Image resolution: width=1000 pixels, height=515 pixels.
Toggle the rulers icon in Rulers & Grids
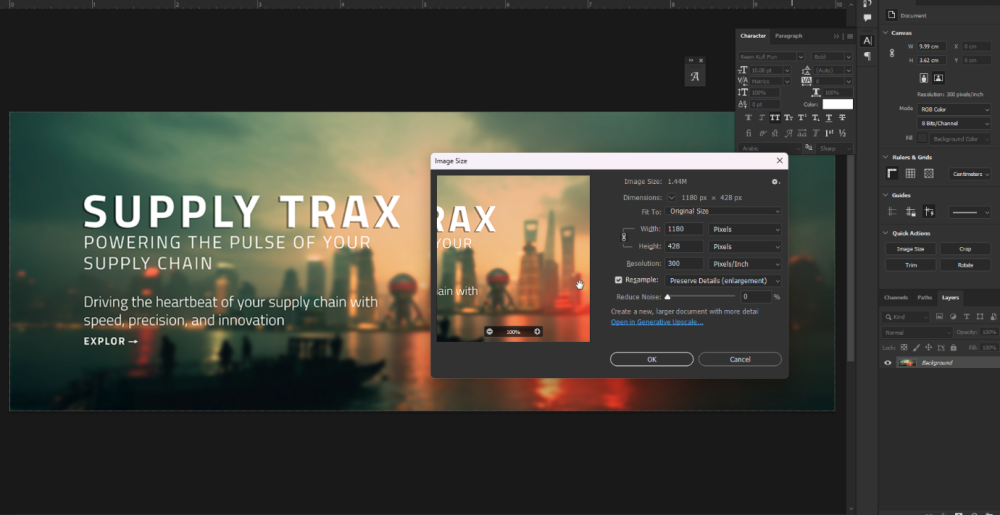tap(892, 174)
